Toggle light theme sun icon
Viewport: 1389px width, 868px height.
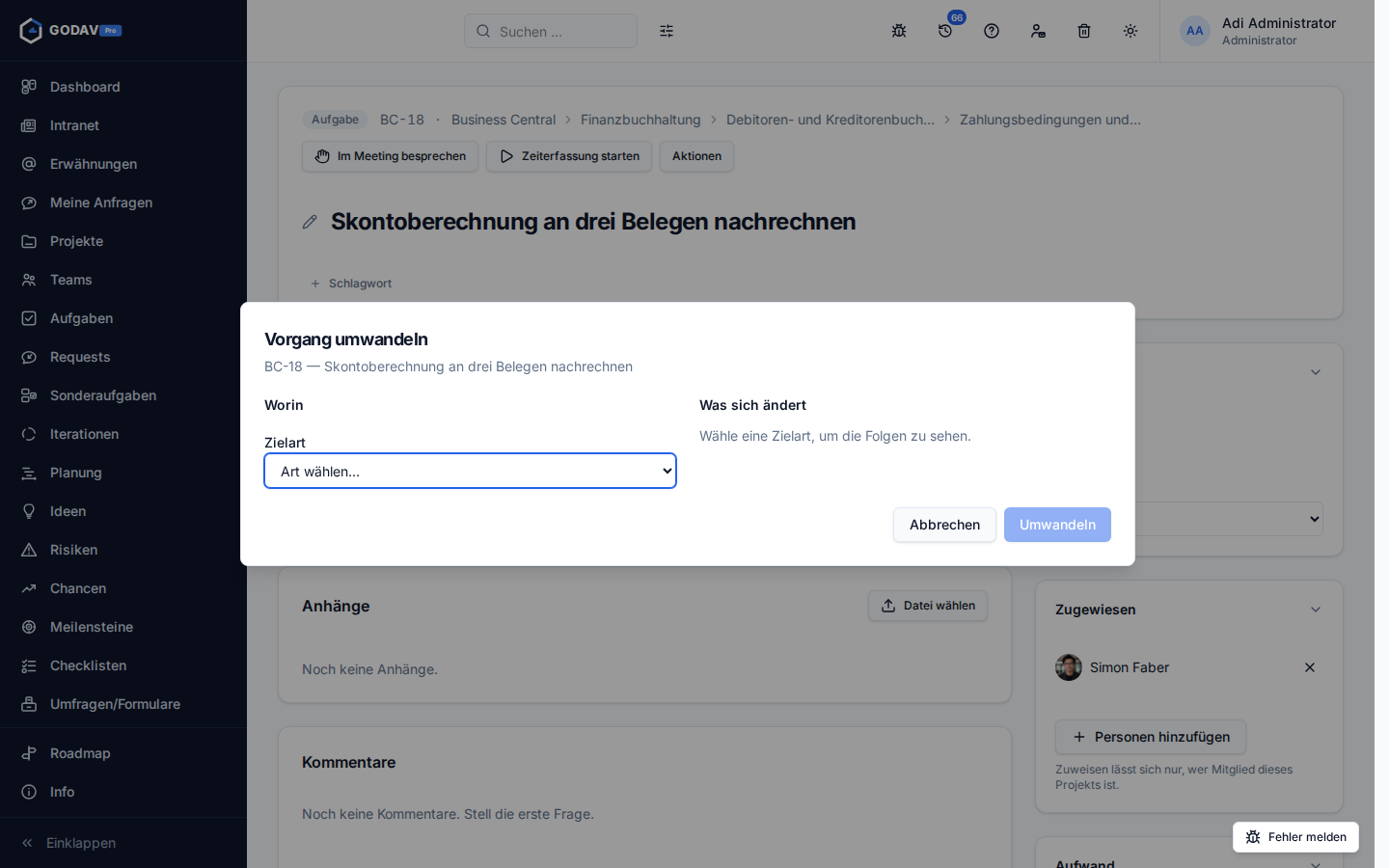pos(1130,31)
